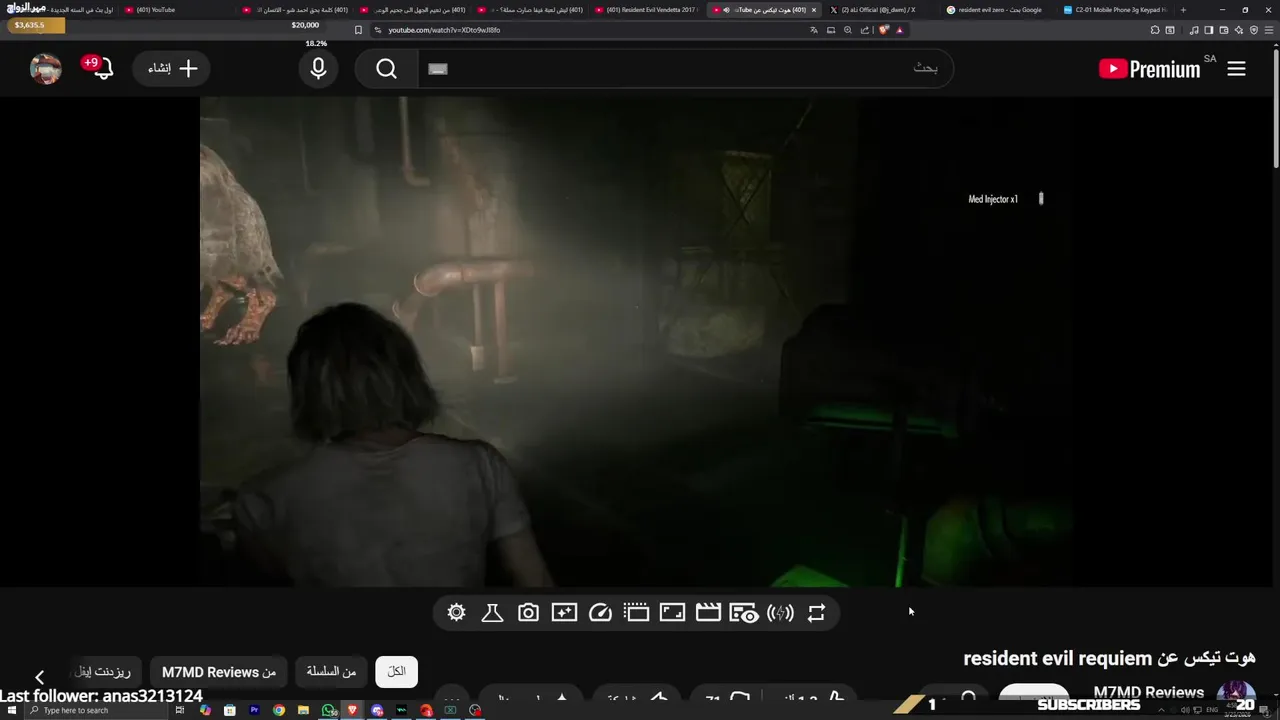Open the on-screen keyboard icon in search
1280x720 pixels.
(438, 69)
